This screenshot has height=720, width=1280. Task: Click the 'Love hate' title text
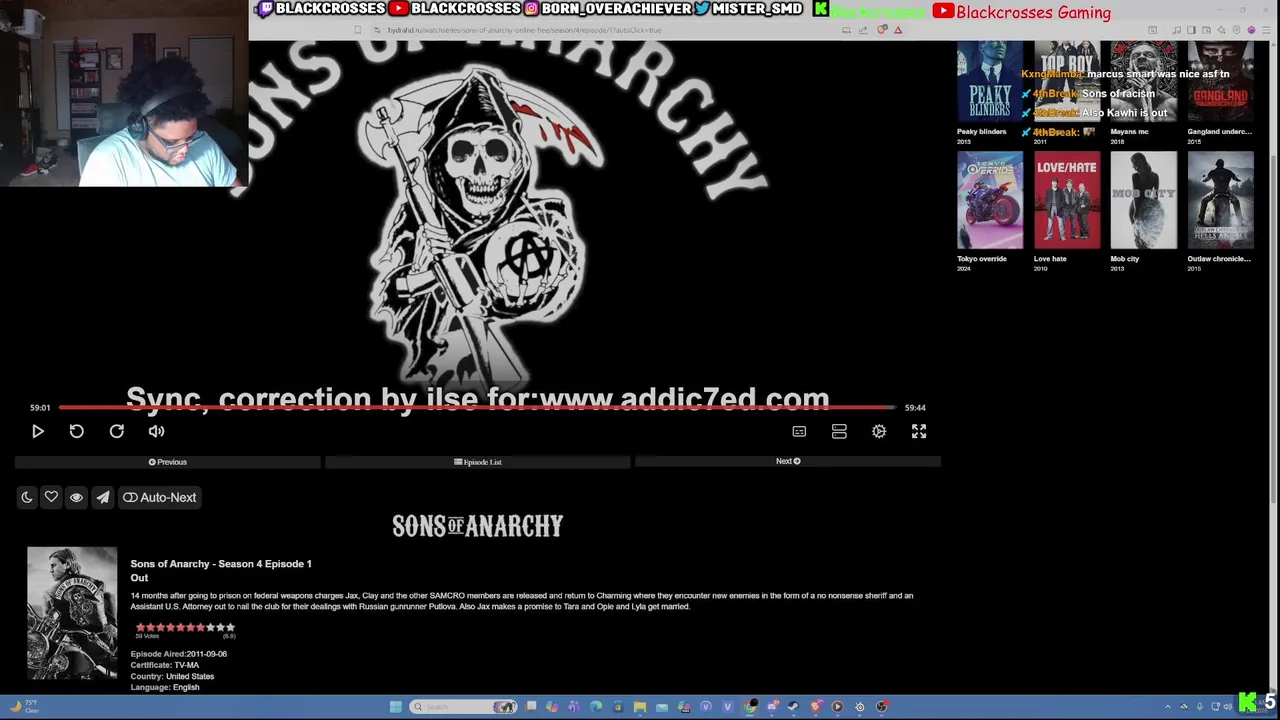point(1050,259)
